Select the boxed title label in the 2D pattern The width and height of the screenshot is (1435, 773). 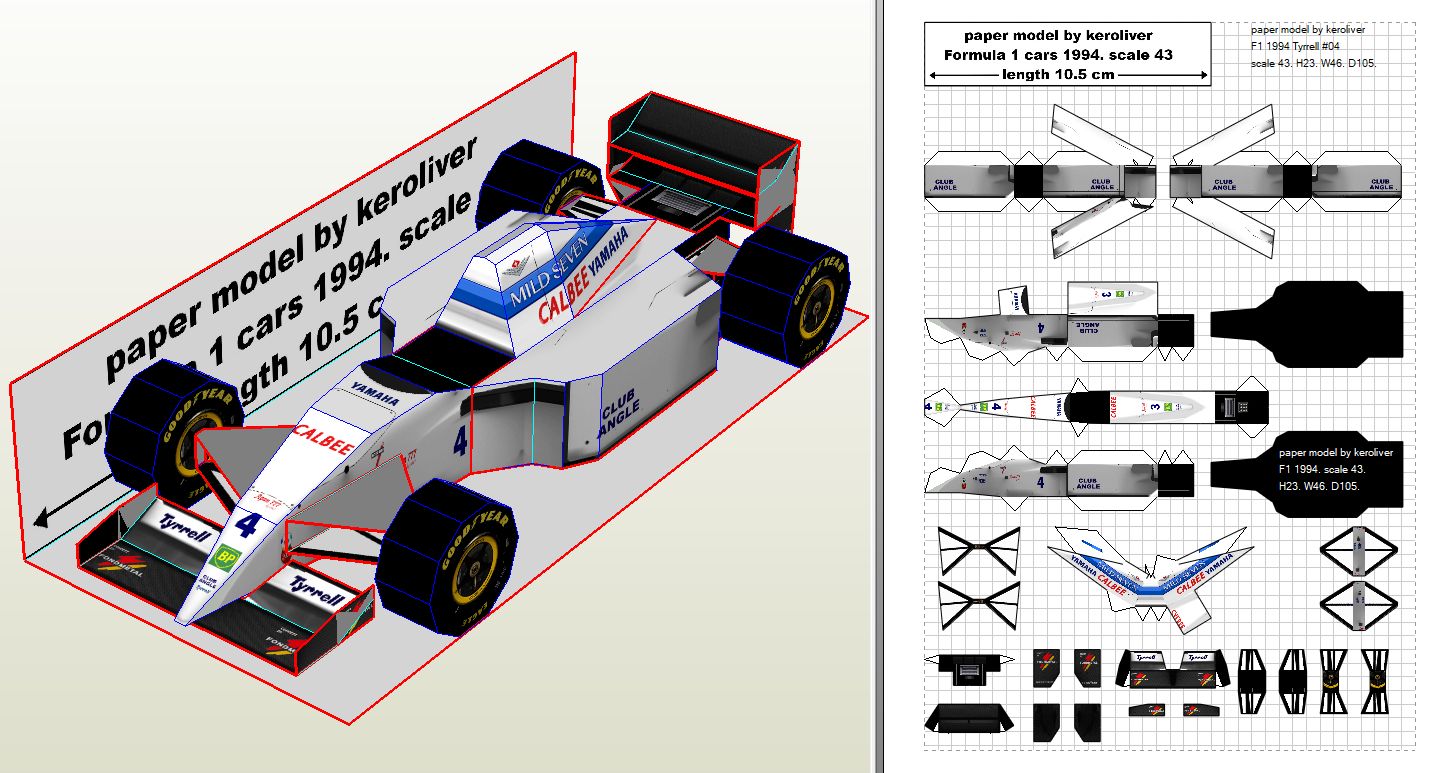coord(1066,53)
